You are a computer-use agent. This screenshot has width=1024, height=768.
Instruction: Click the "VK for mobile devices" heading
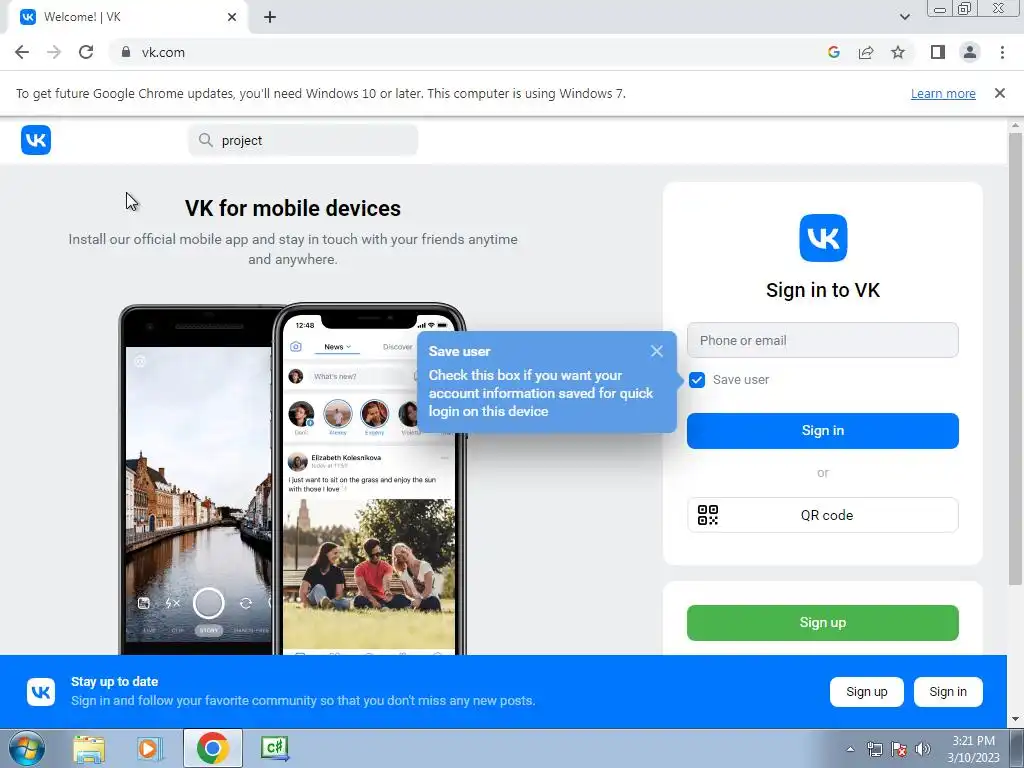click(x=293, y=208)
